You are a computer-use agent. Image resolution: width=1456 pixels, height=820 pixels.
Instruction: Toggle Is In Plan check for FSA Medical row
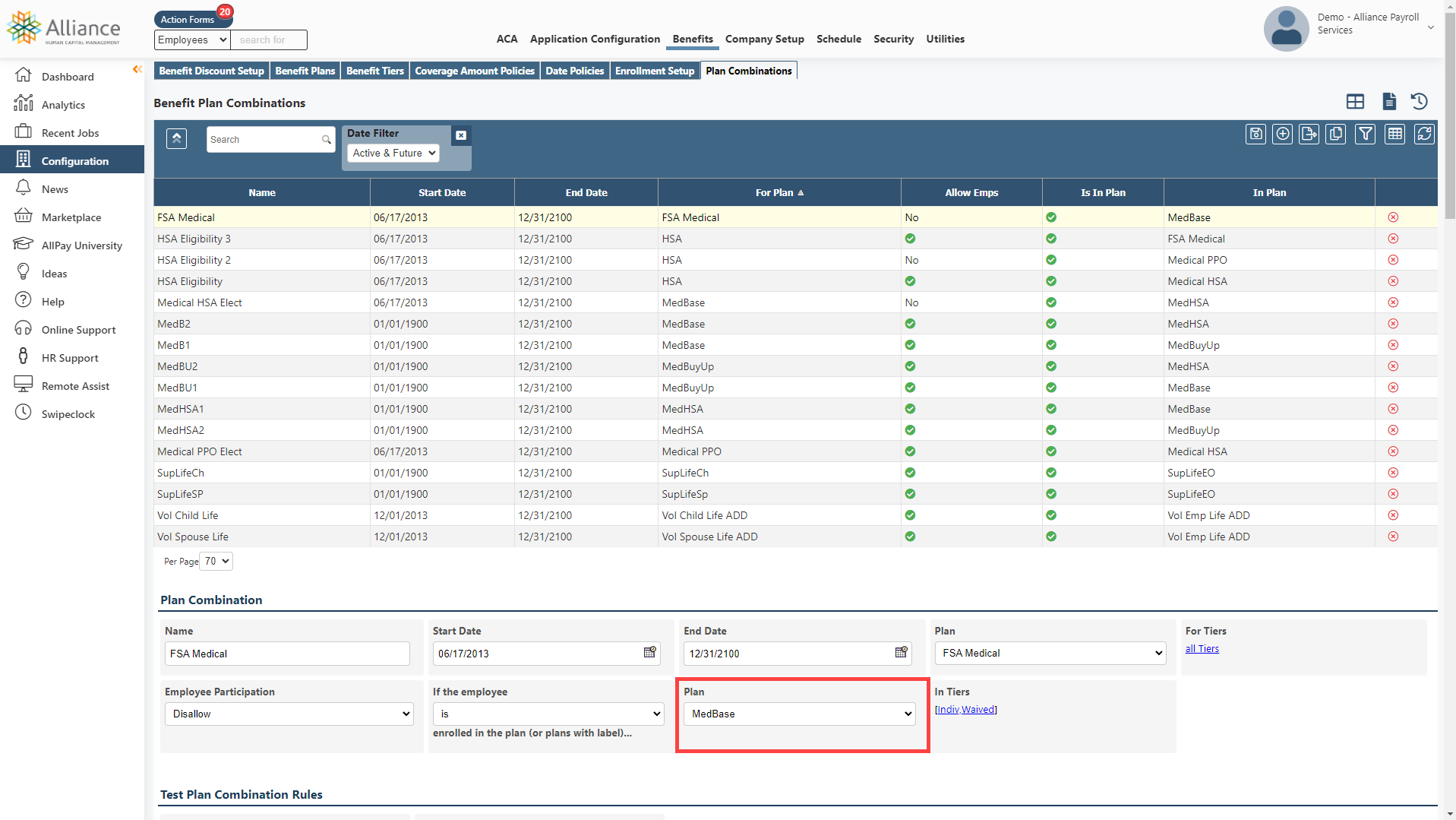1051,217
